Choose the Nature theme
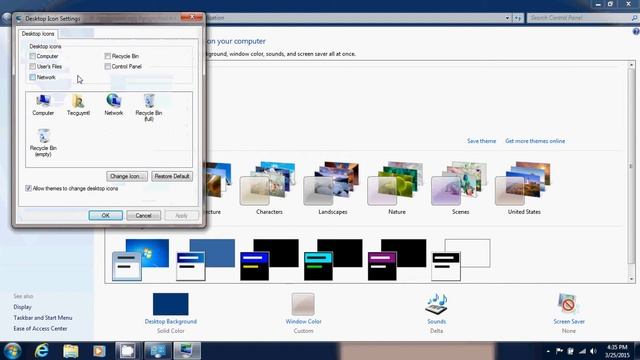 (x=397, y=188)
